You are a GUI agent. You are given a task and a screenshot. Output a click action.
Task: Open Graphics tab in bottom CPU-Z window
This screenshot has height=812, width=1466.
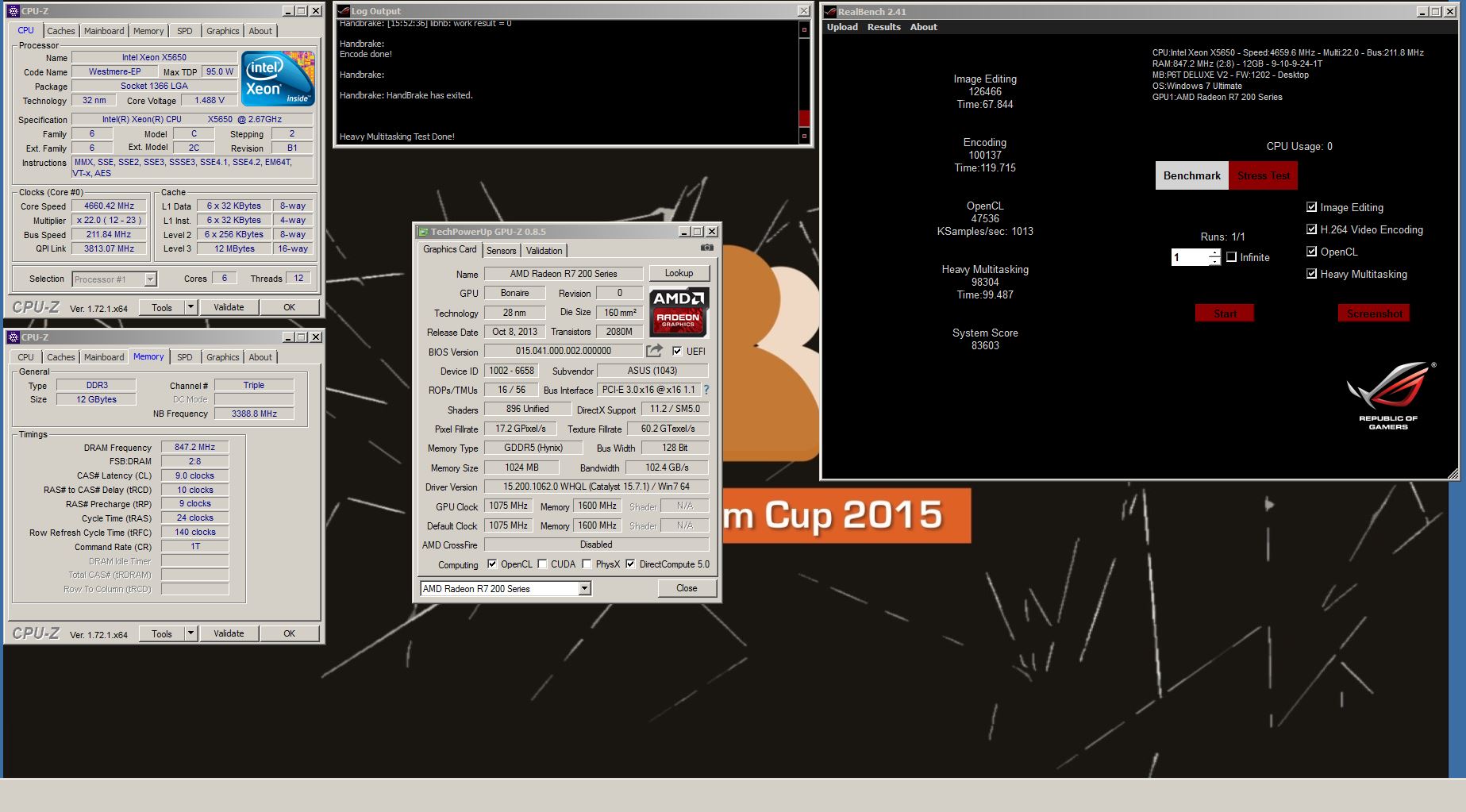tap(222, 357)
